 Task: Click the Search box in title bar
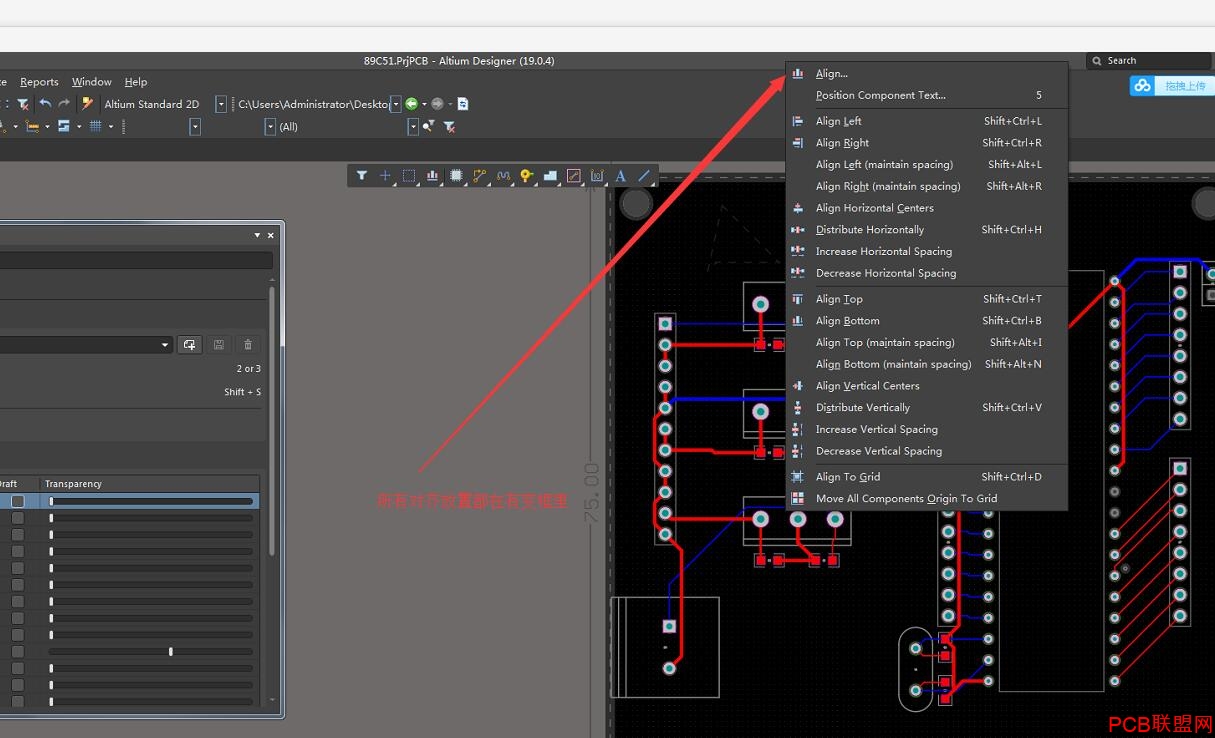click(1149, 61)
